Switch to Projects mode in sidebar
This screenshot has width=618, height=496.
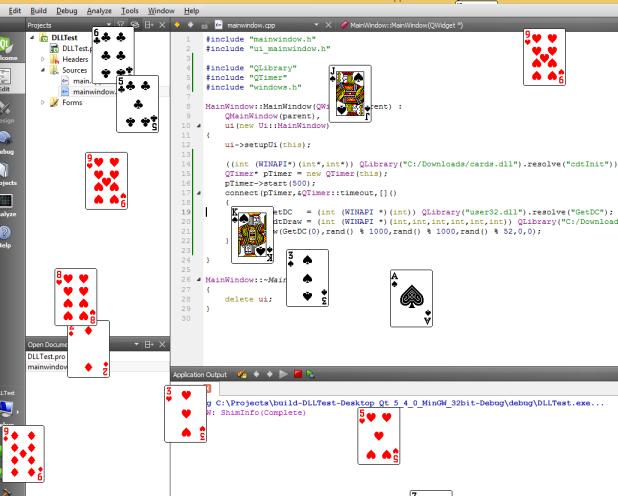[6, 174]
